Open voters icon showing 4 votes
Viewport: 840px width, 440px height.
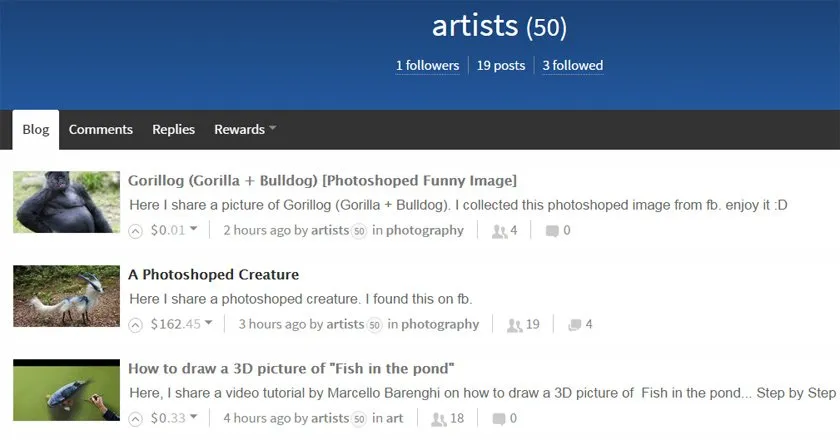(x=499, y=231)
